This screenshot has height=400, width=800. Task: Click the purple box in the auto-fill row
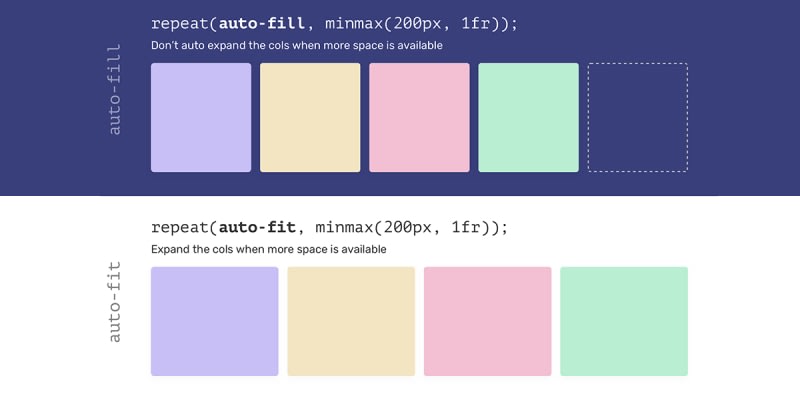pyautogui.click(x=201, y=117)
